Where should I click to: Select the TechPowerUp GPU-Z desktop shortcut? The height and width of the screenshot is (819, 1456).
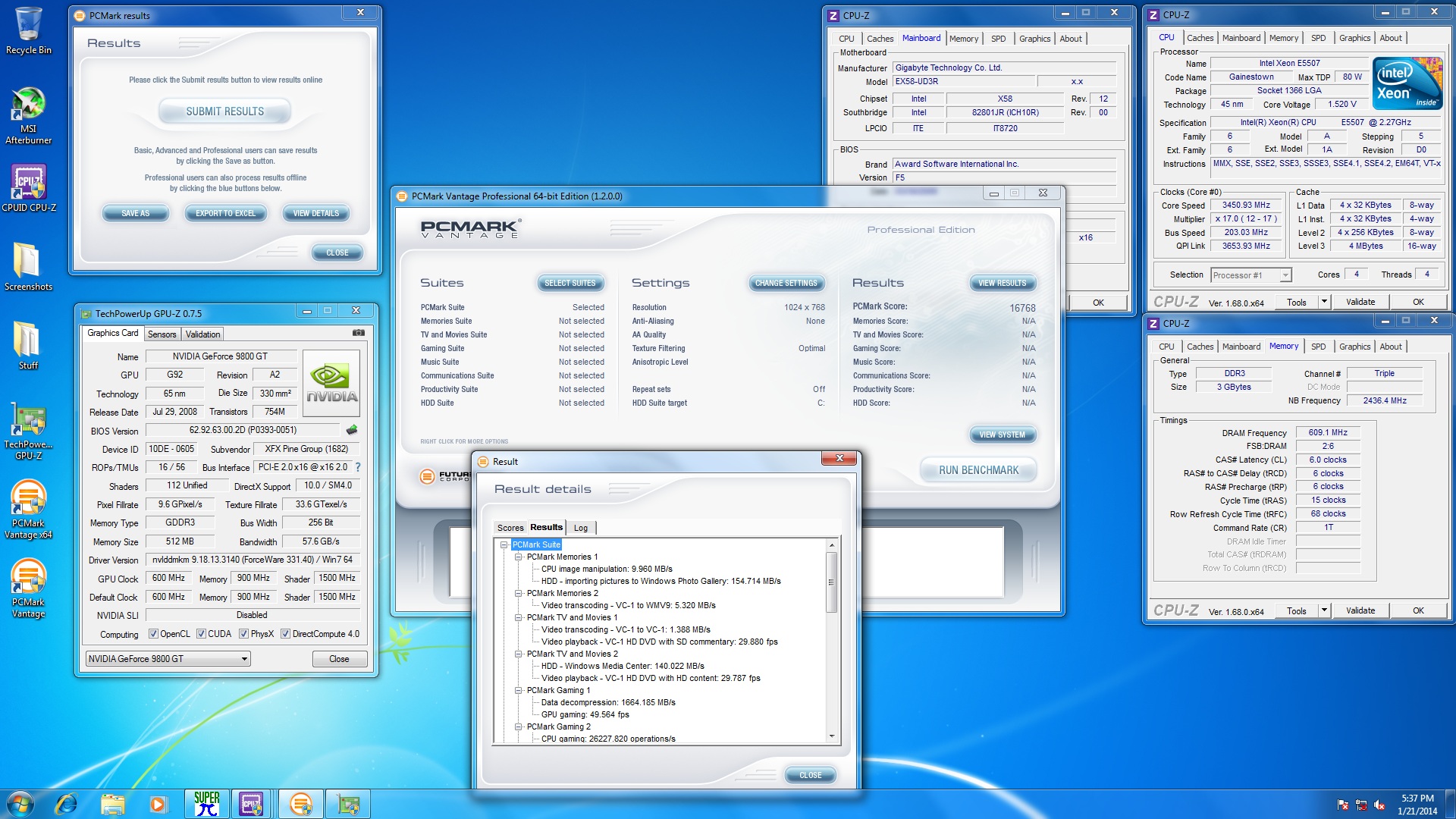coord(28,432)
